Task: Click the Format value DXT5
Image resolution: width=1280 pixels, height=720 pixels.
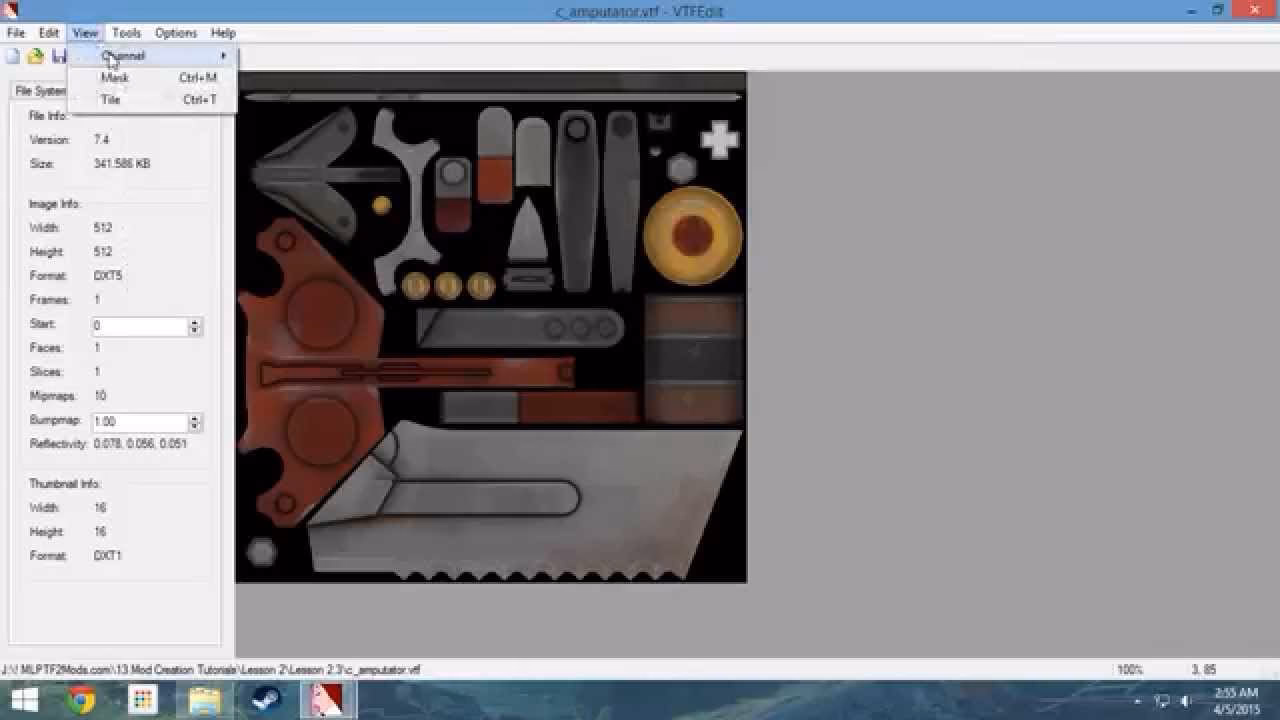Action: pos(108,276)
